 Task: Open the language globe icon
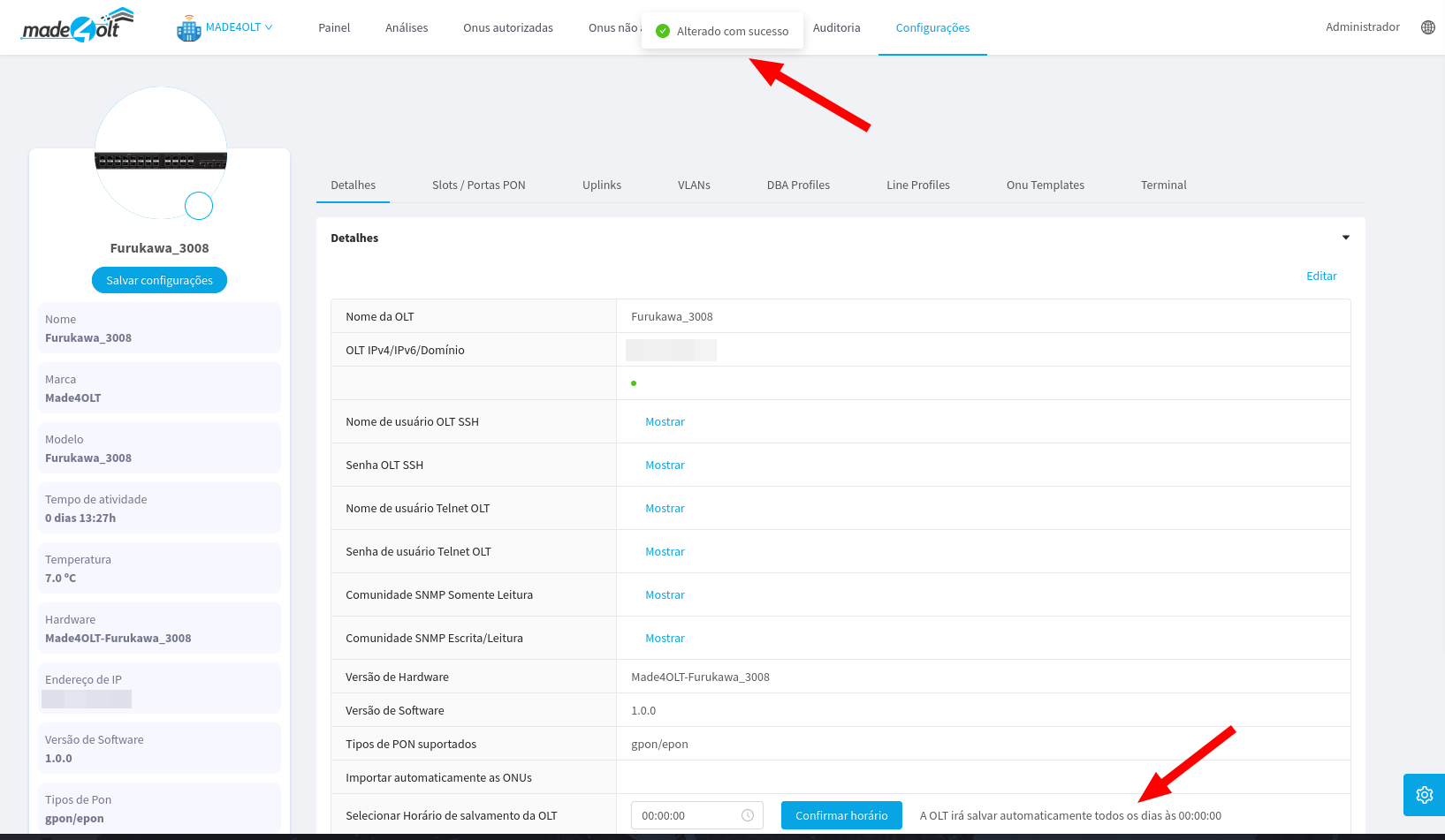pos(1427,27)
